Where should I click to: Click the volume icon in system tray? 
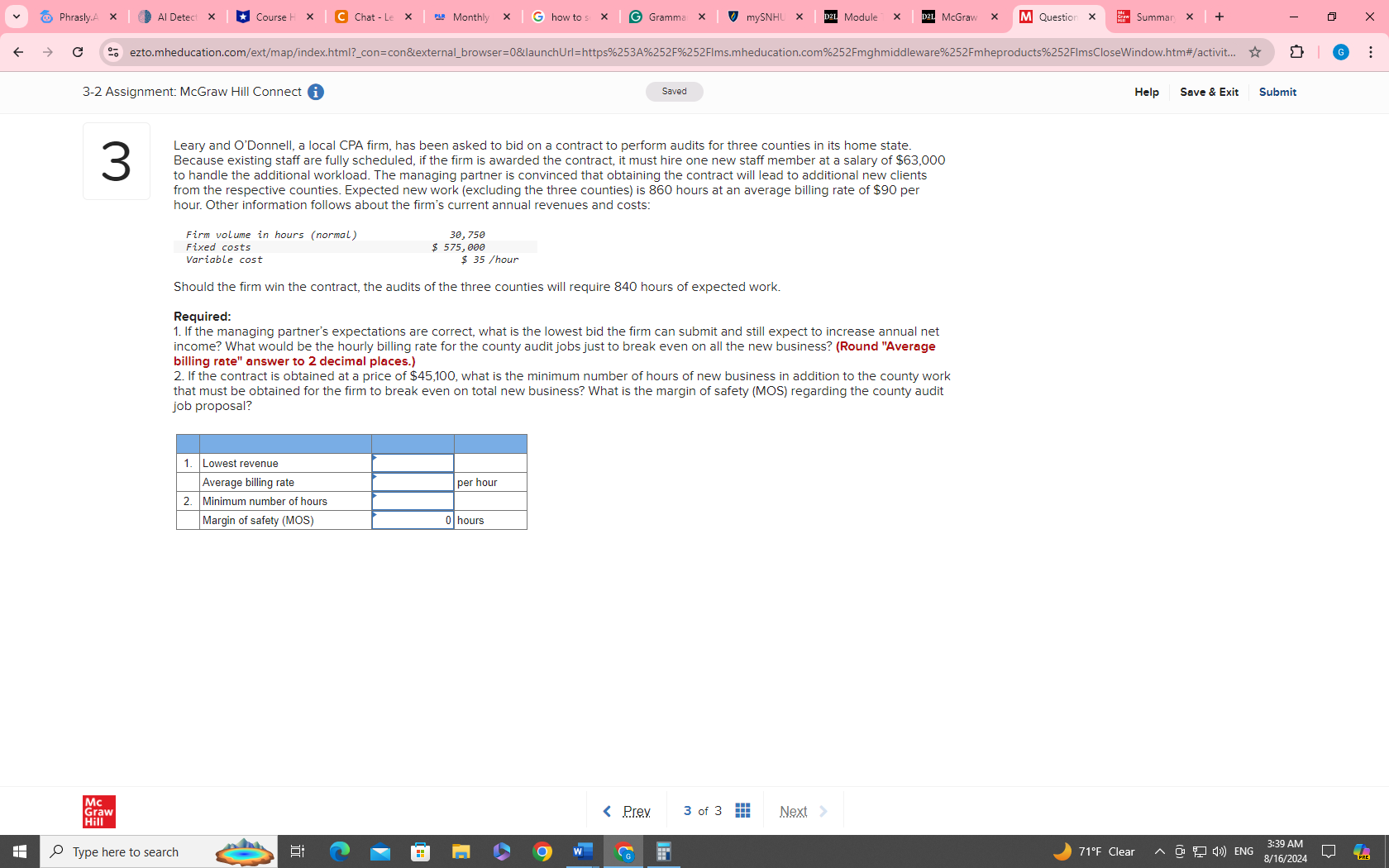pos(1219,851)
